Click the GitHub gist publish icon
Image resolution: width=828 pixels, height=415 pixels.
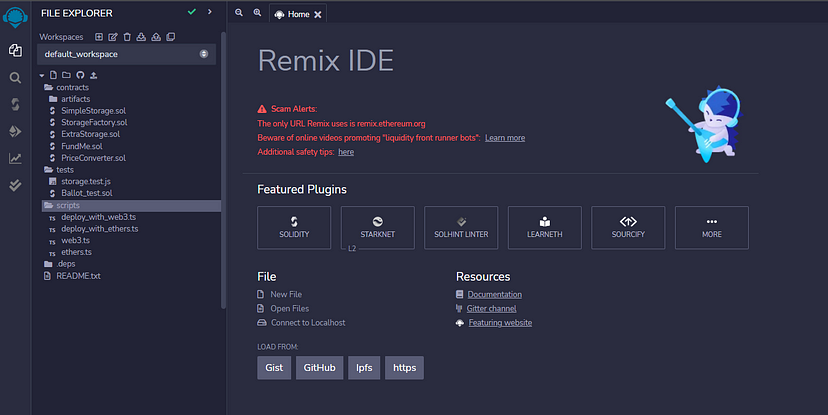80,75
